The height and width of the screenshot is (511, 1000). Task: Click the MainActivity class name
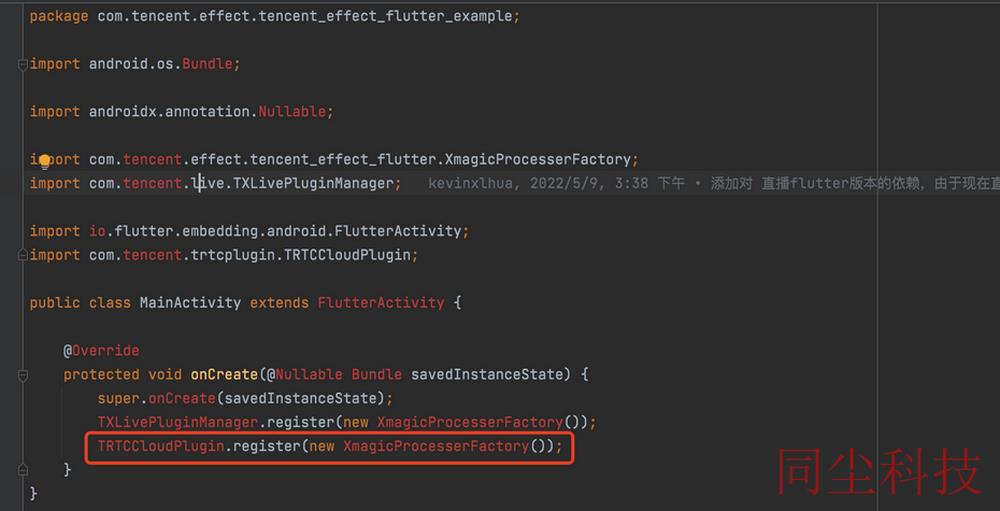click(190, 302)
